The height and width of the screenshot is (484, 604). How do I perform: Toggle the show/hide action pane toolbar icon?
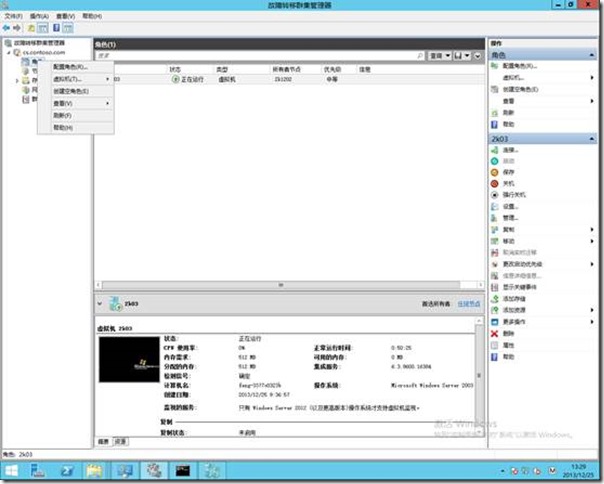68,28
